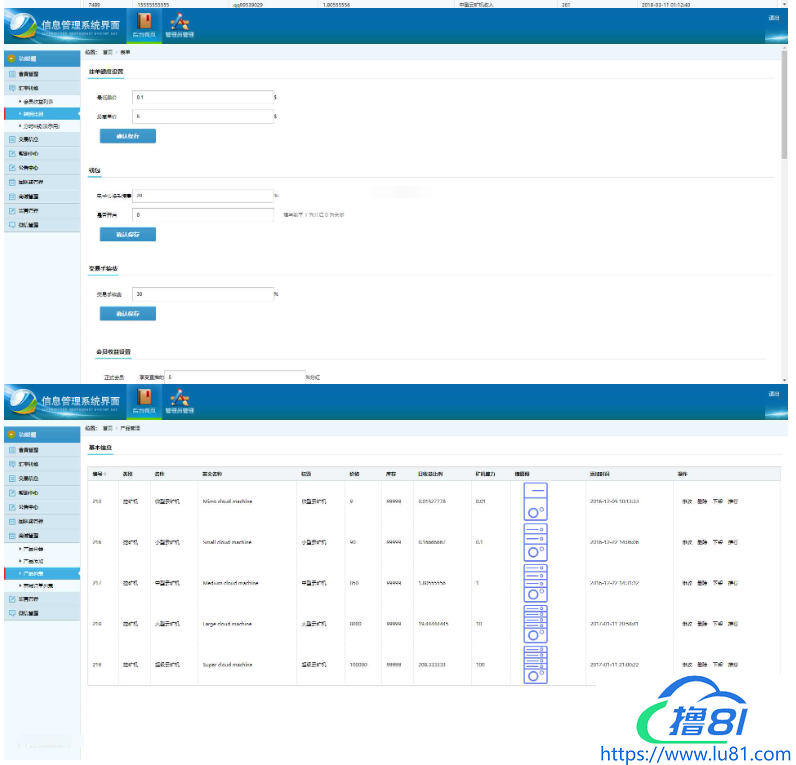Screen dimensions: 796x765
Task: Click the system globe logo in upper header
Action: 22,27
